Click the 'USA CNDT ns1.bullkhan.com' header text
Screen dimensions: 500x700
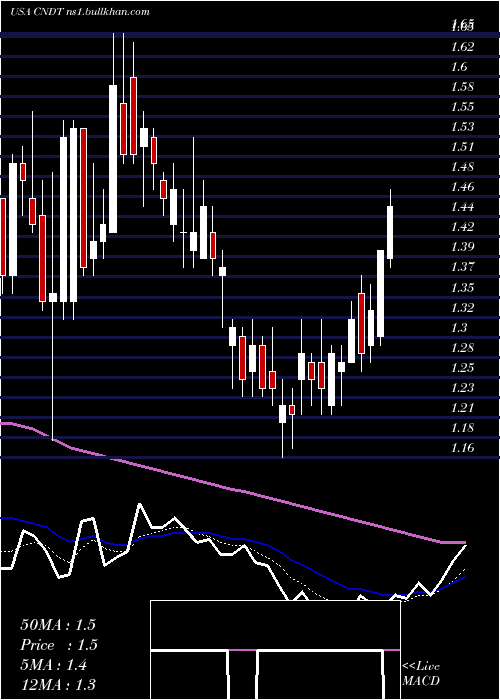[x=79, y=12]
